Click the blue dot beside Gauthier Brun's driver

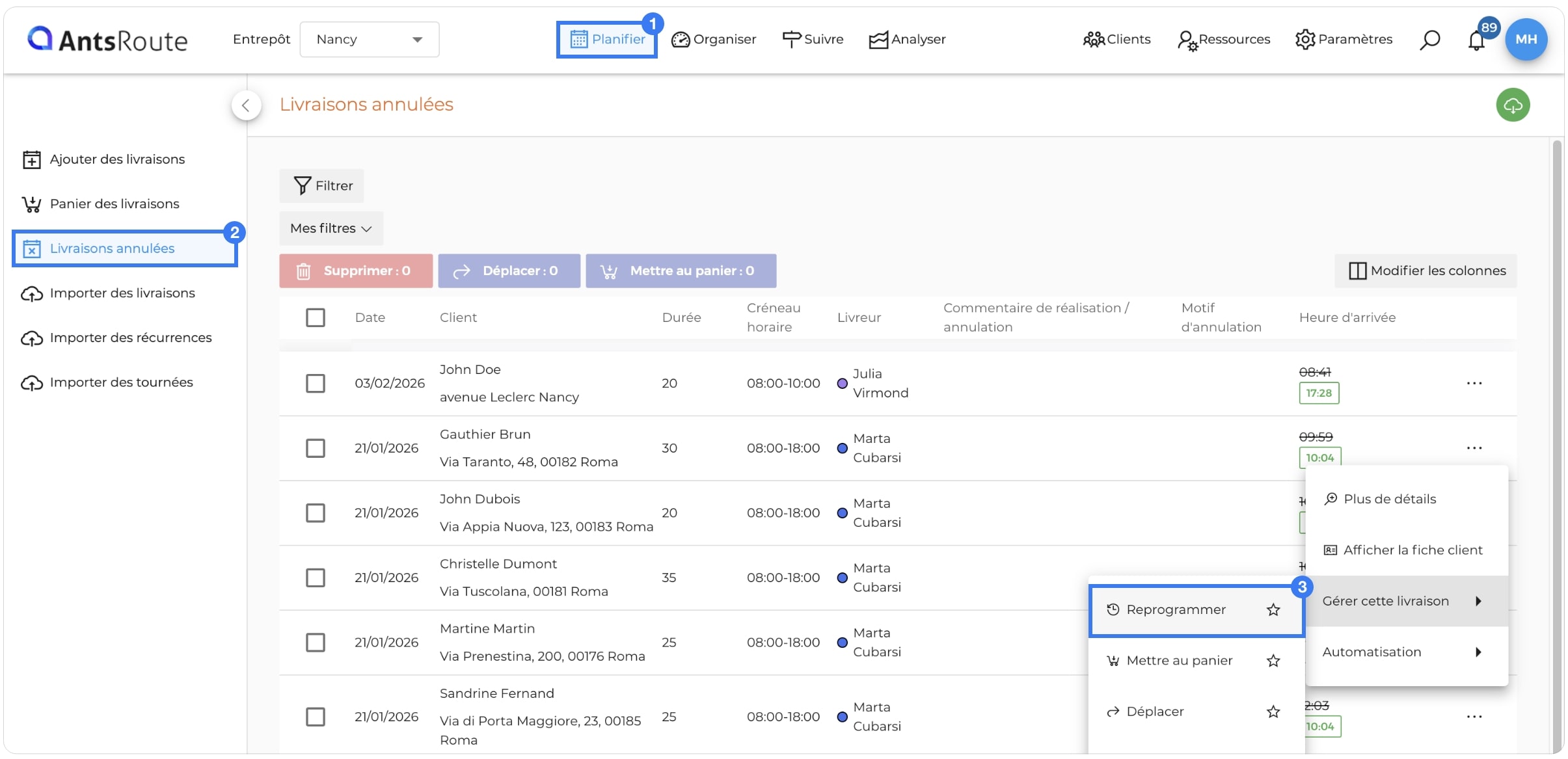tap(842, 448)
